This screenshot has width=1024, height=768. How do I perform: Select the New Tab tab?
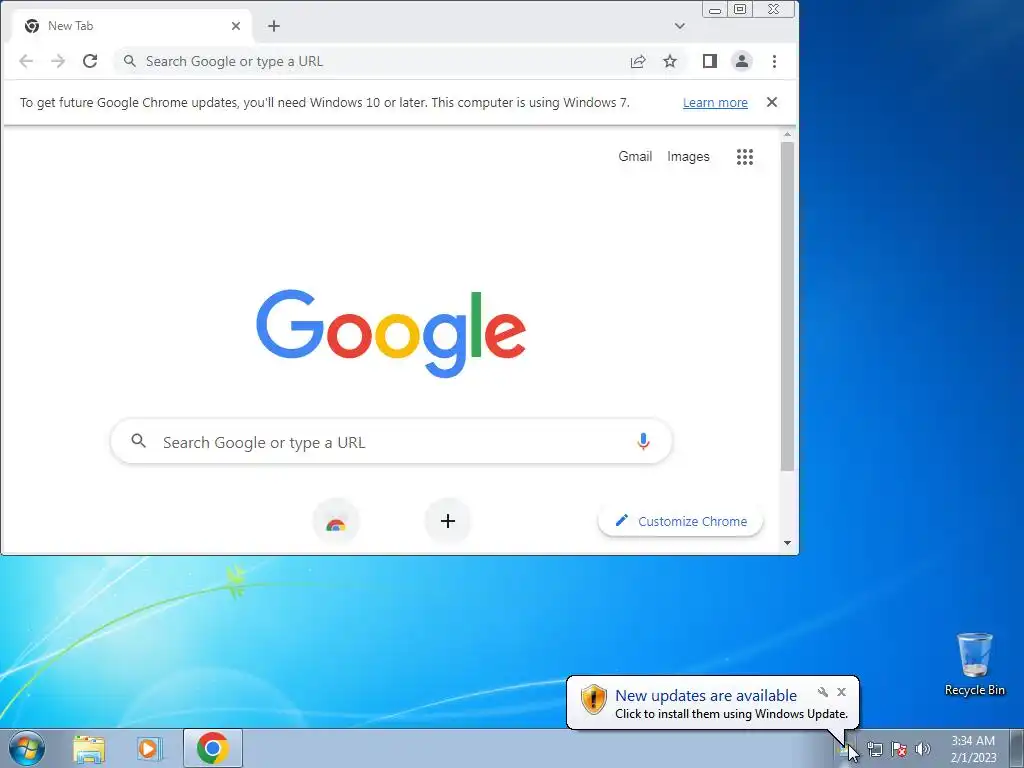(x=132, y=26)
